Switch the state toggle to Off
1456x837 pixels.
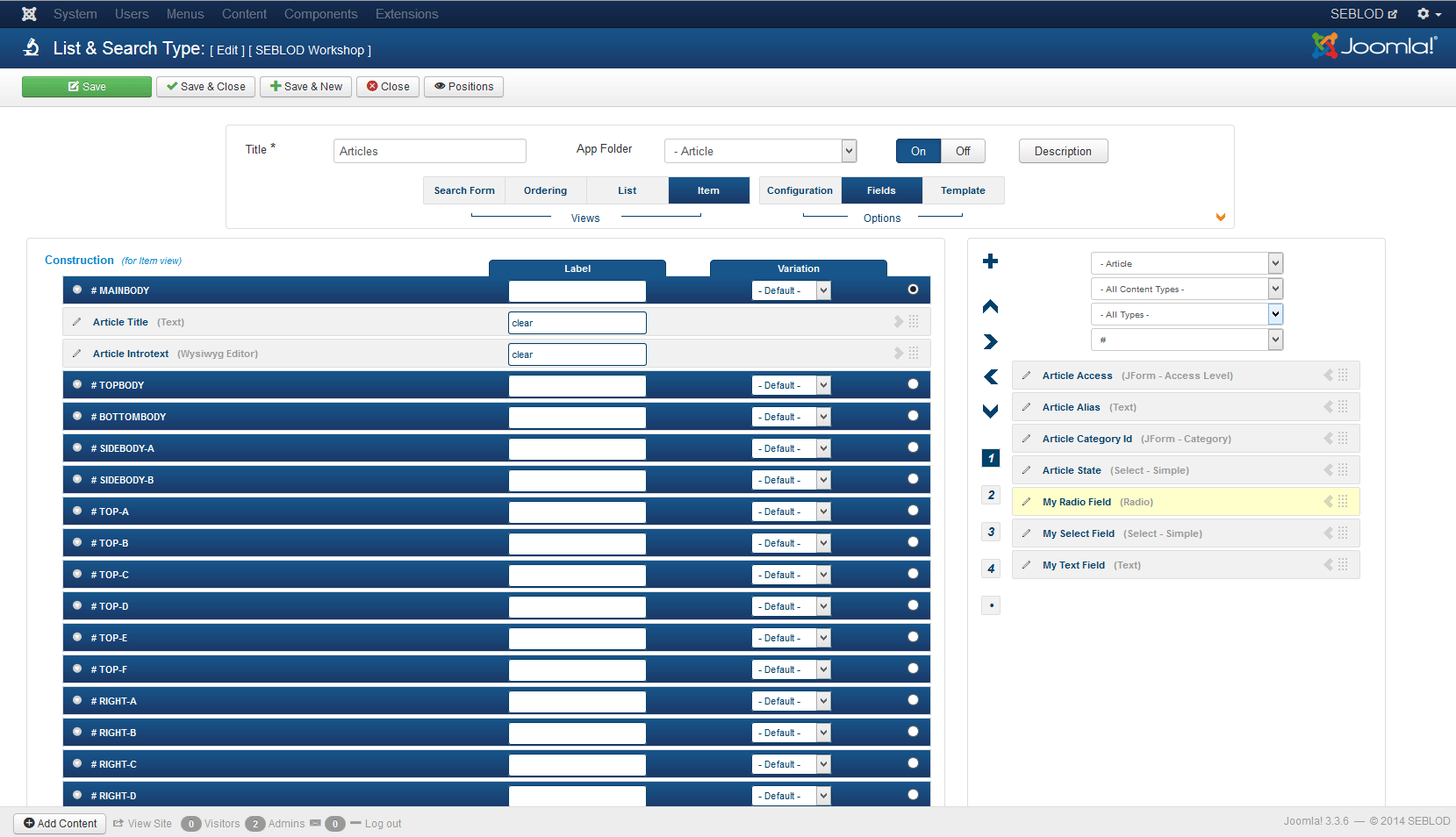963,151
